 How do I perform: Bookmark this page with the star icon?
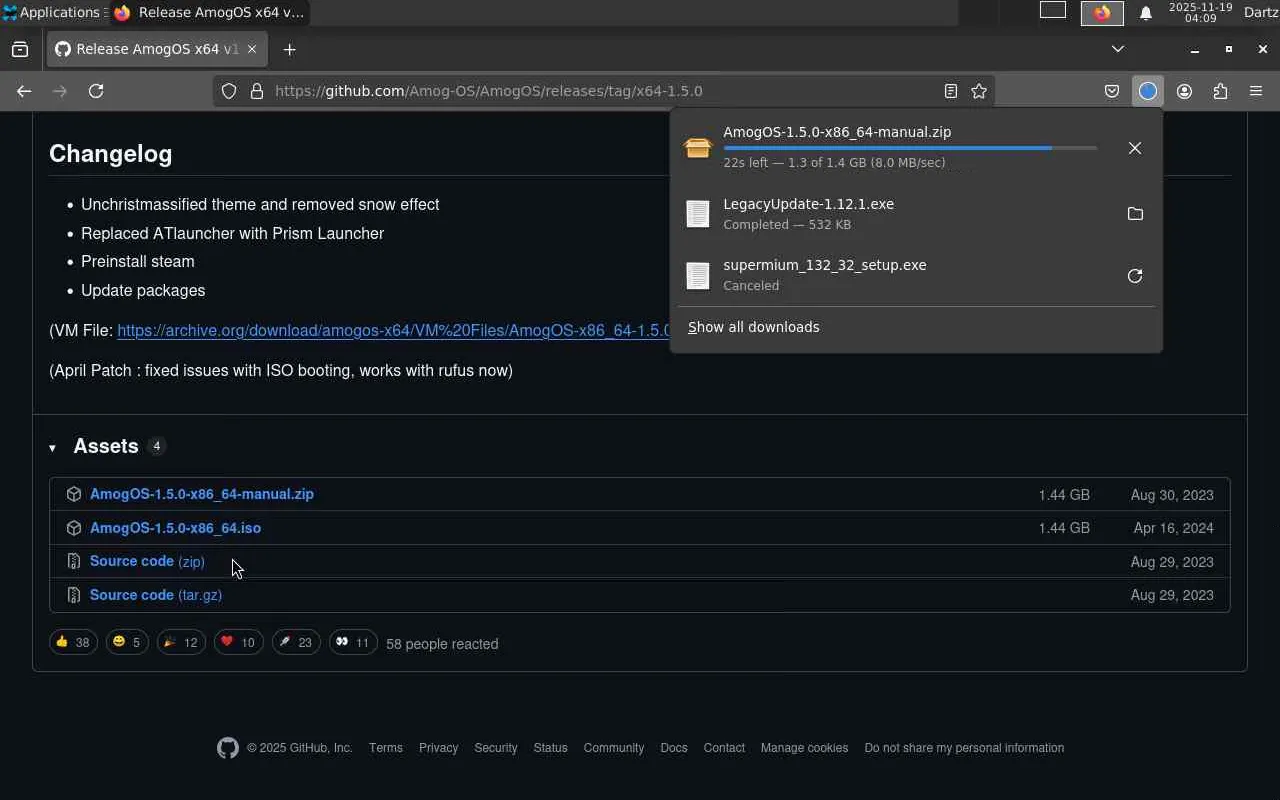click(979, 91)
